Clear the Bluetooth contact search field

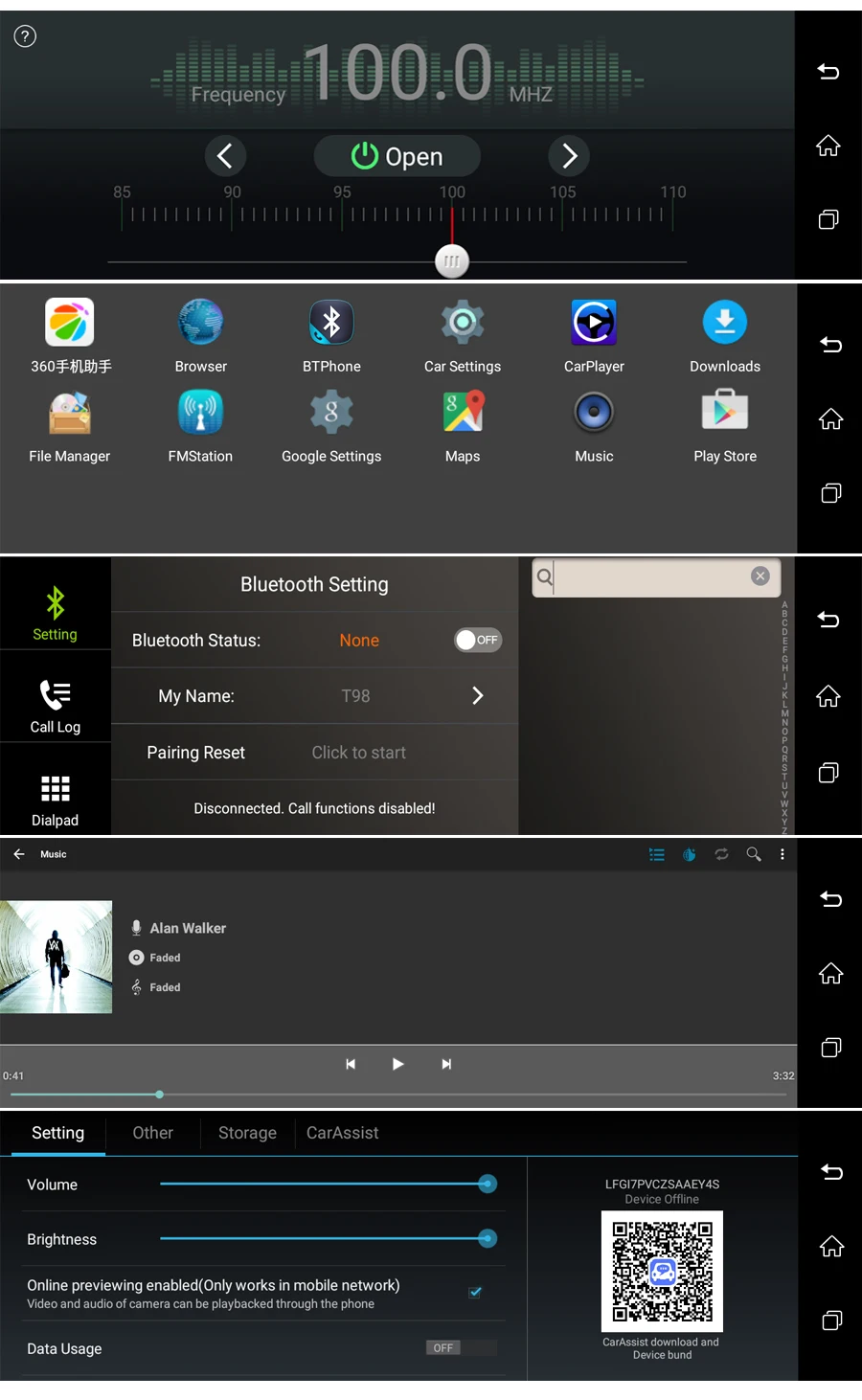tap(760, 576)
